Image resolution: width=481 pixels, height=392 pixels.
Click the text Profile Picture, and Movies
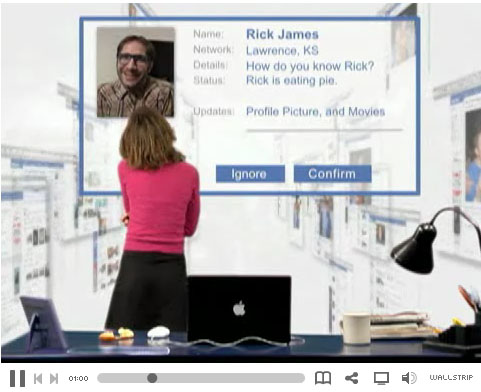pos(315,111)
